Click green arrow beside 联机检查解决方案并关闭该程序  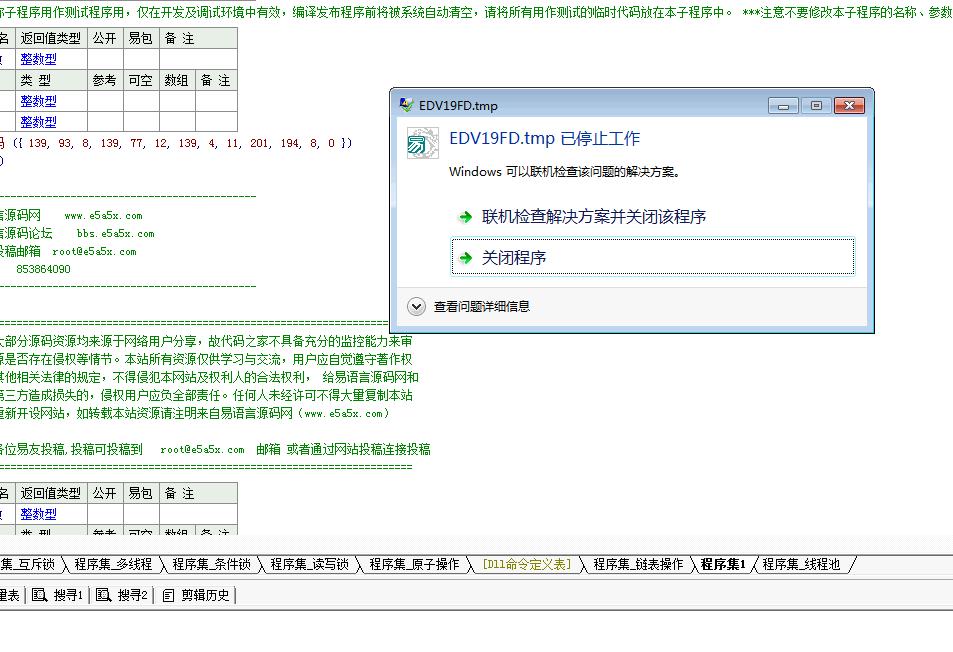(465, 217)
